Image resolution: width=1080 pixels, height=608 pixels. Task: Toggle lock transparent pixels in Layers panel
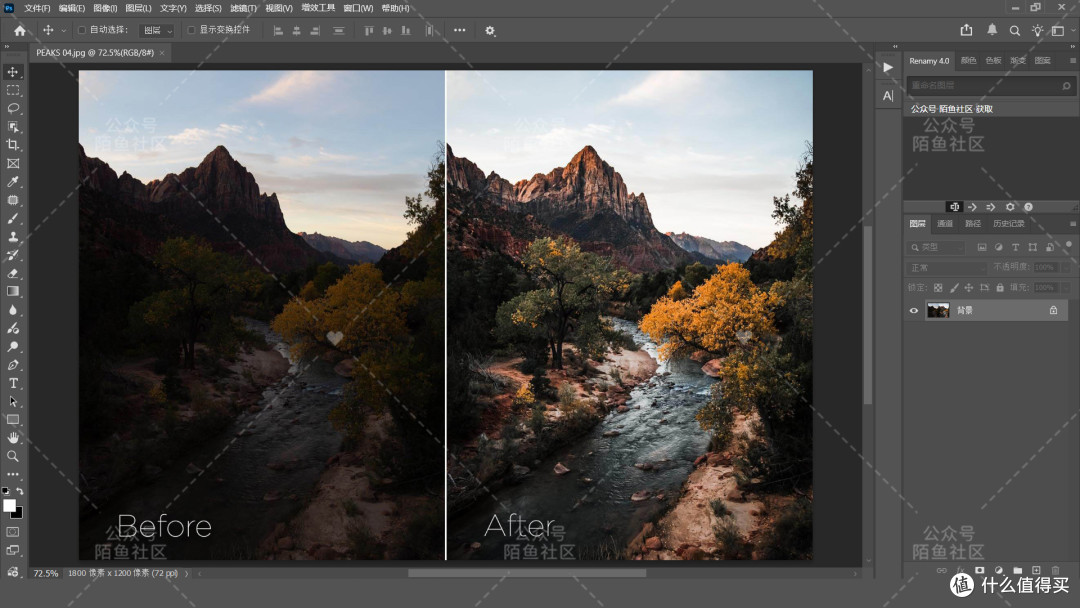[x=937, y=288]
